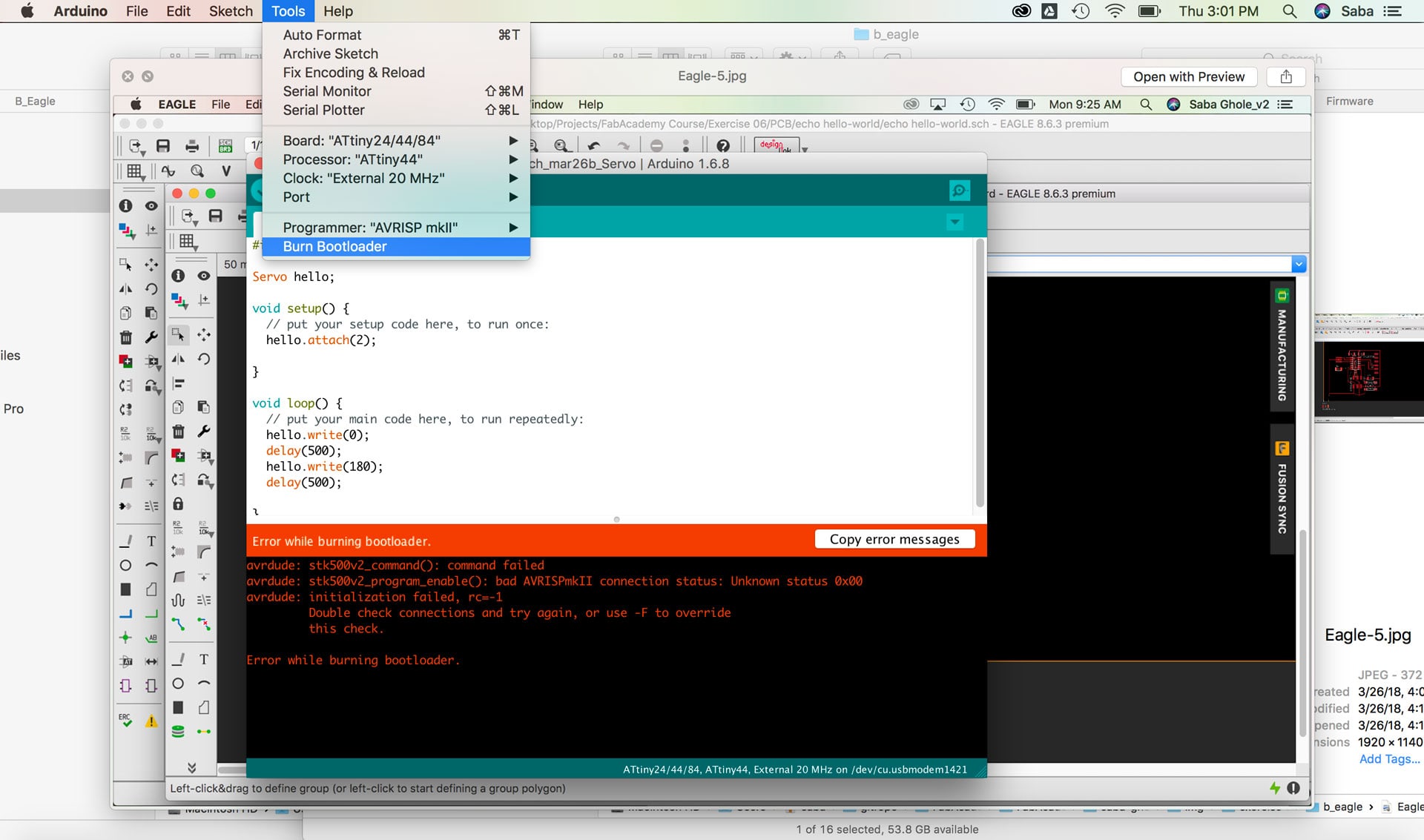Open file dropdown icon in schematic toolbar
Screen dimensions: 1424x840
click(x=137, y=147)
